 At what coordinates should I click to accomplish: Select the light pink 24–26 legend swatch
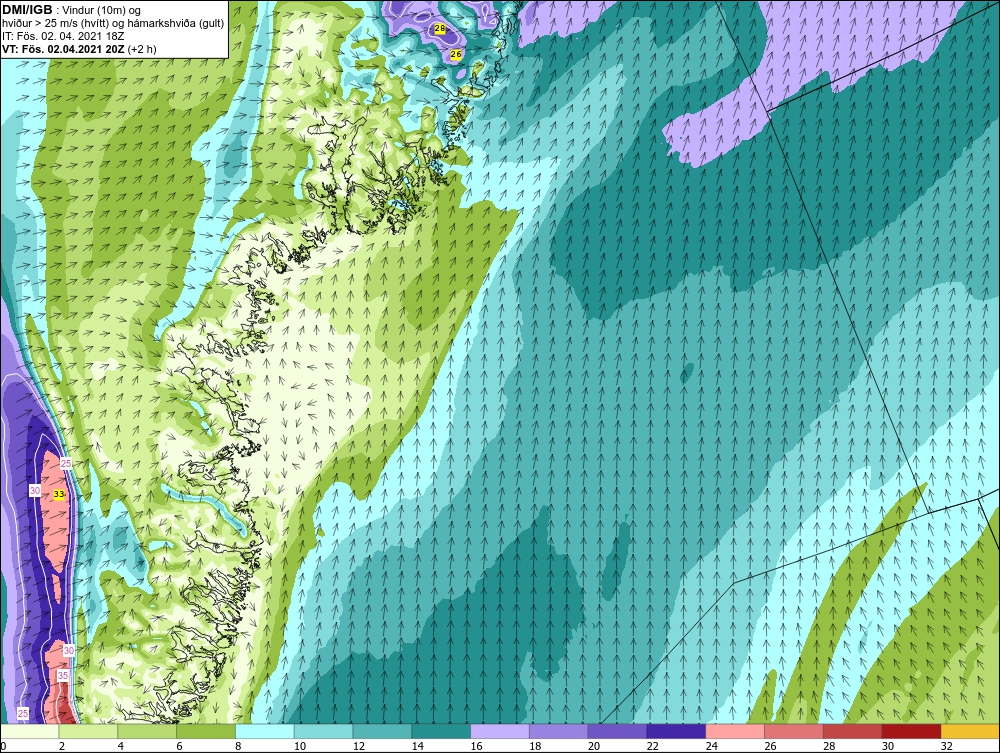click(x=735, y=731)
